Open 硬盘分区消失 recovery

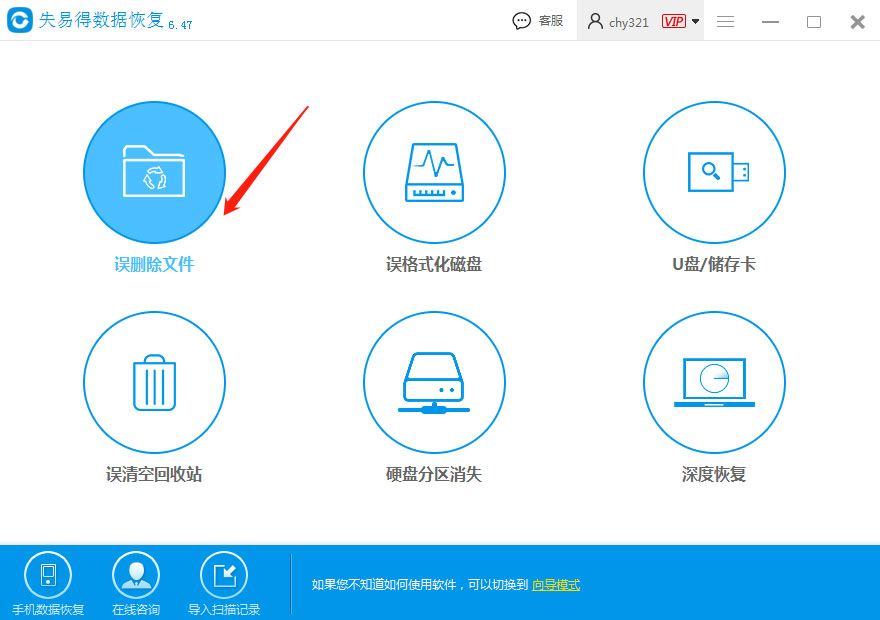434,382
